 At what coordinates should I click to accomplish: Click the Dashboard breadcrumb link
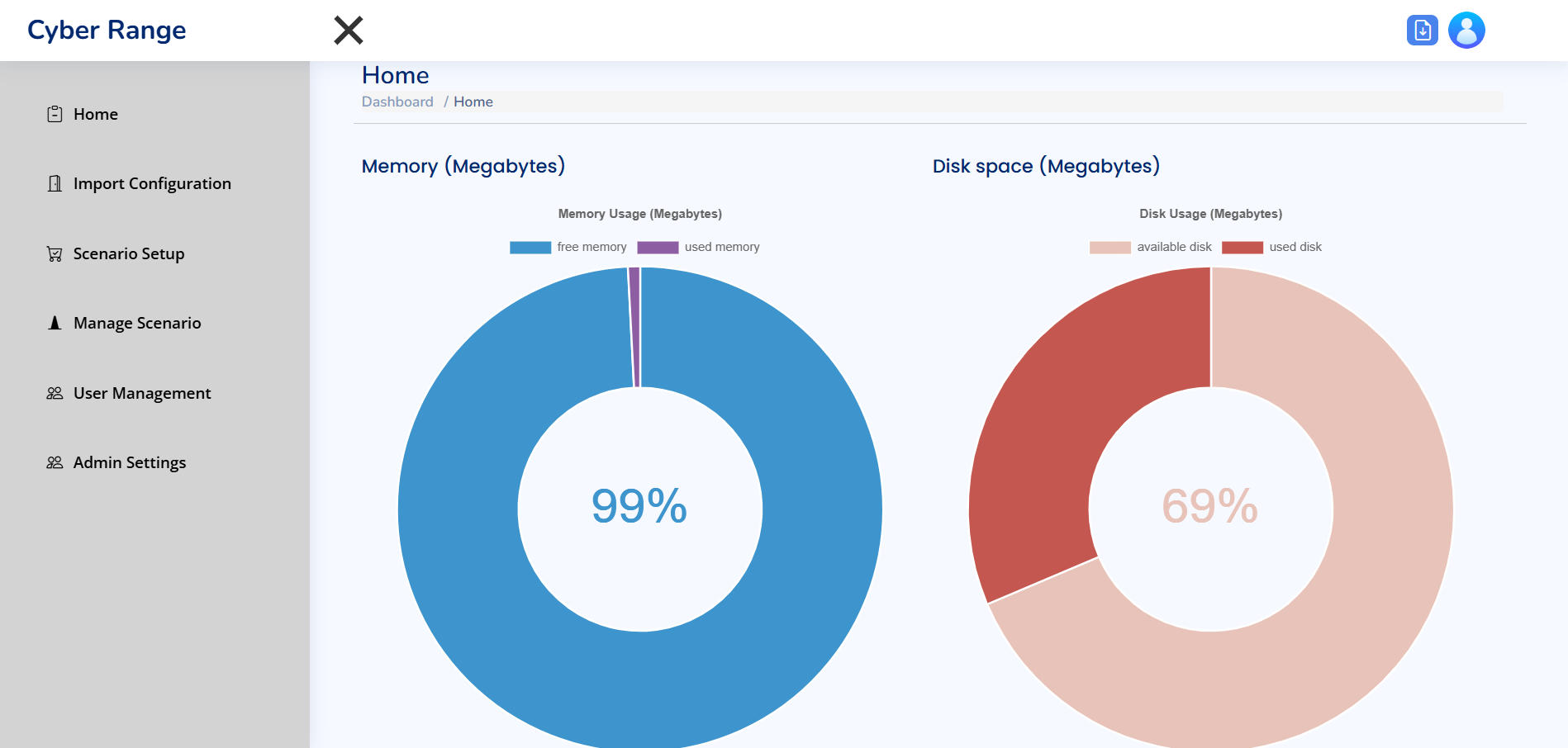(397, 102)
